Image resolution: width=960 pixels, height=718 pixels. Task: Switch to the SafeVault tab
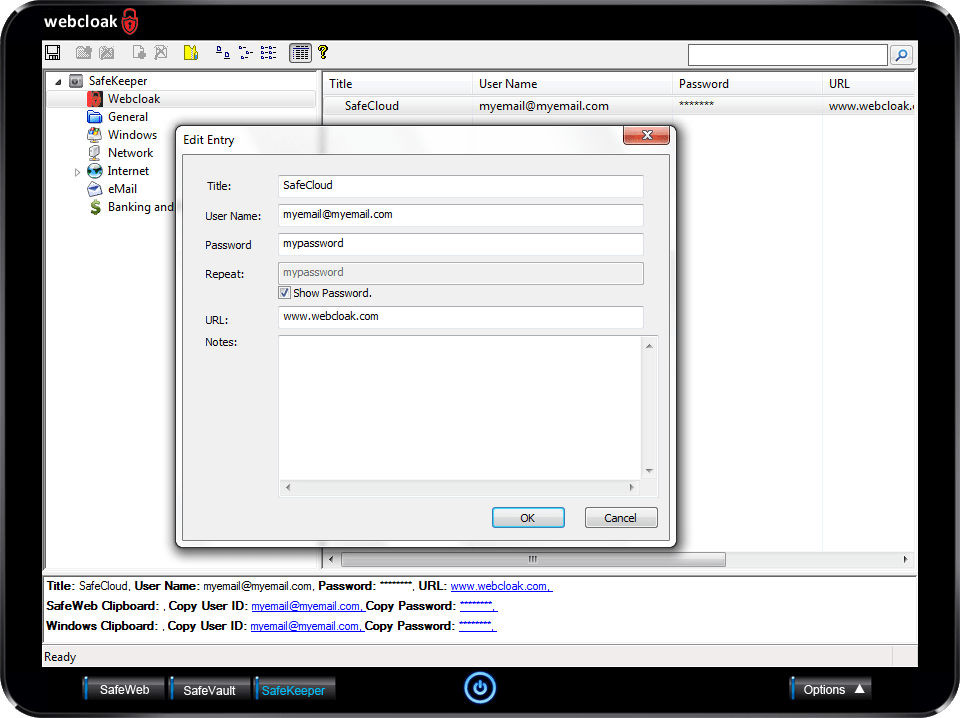(209, 689)
